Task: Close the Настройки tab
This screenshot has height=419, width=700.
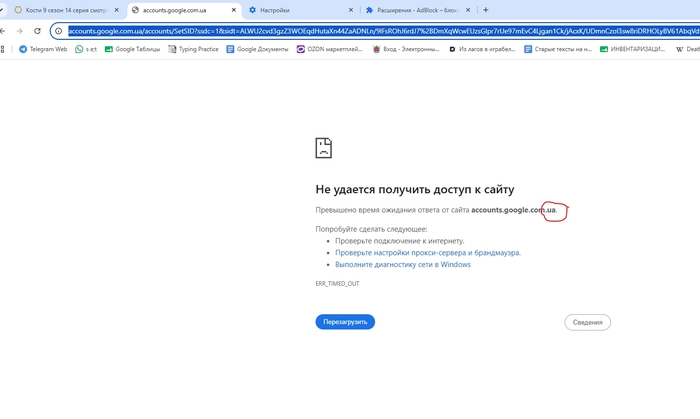Action: pyautogui.click(x=350, y=10)
